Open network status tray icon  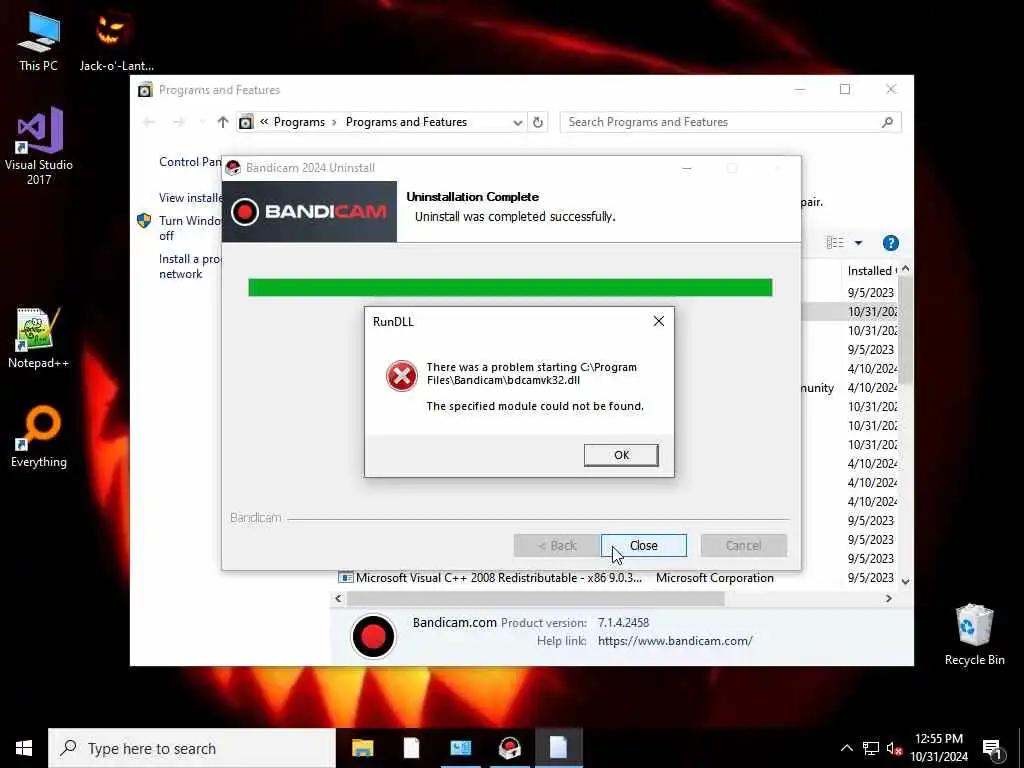[871, 748]
